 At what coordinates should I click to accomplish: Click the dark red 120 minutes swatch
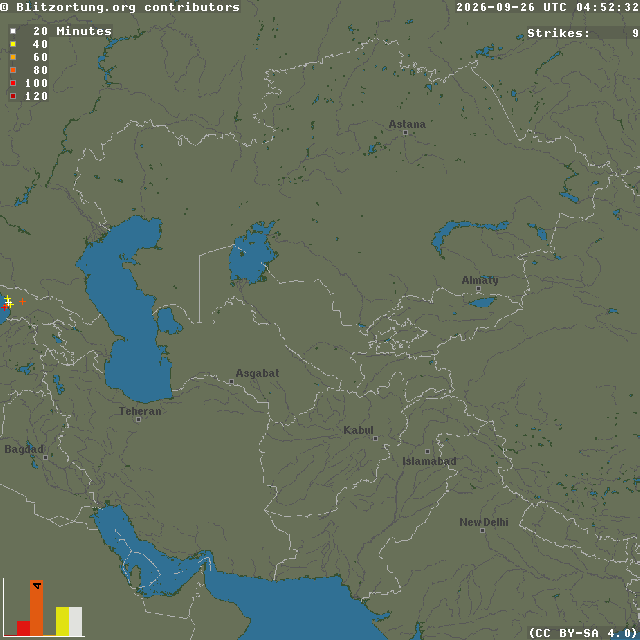point(13,96)
